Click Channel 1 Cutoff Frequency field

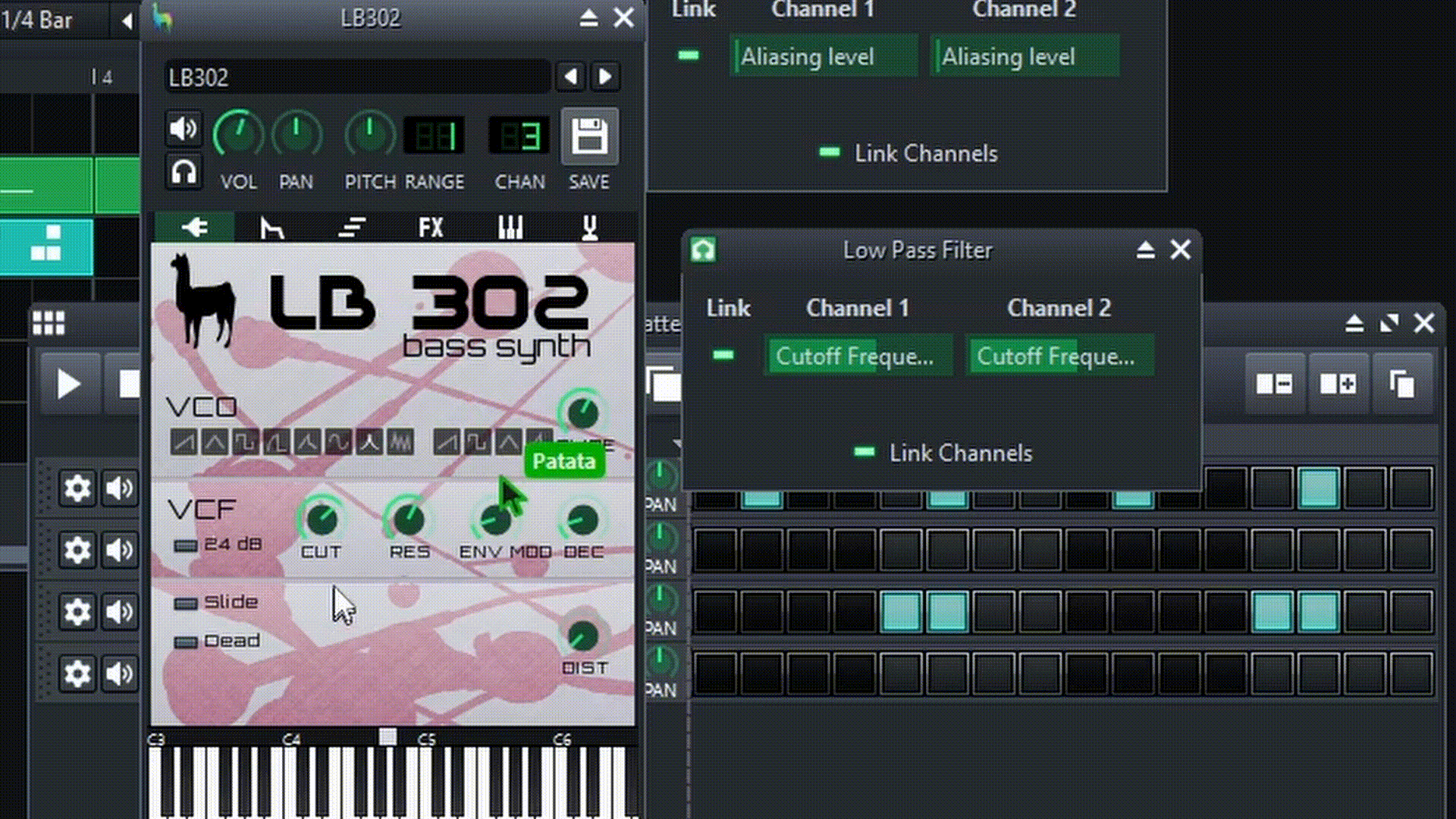pyautogui.click(x=858, y=356)
